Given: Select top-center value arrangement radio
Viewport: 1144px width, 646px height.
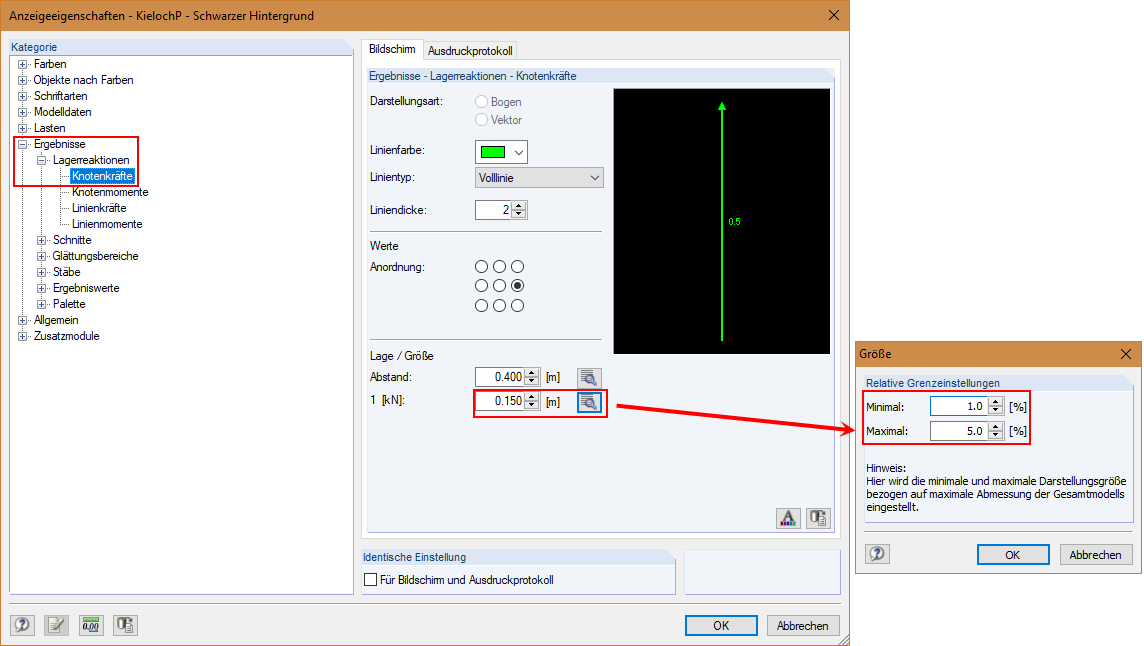Looking at the screenshot, I should (499, 266).
